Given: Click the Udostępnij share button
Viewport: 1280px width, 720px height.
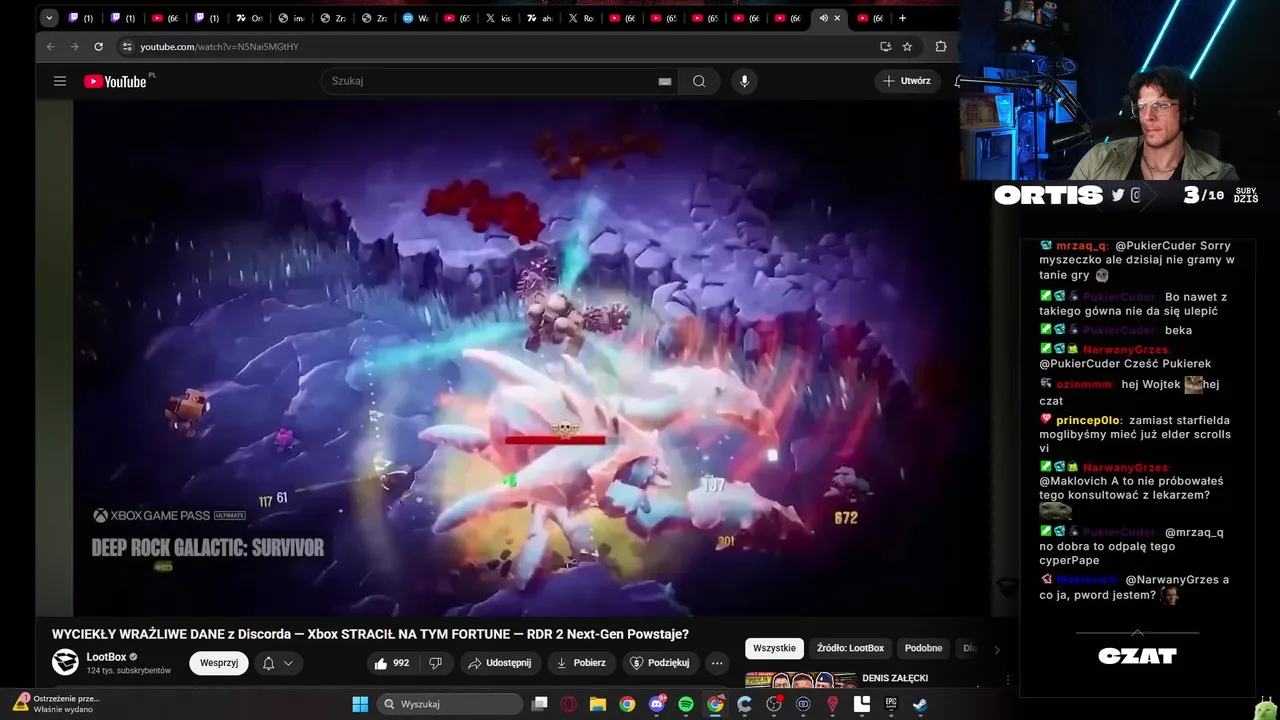Looking at the screenshot, I should (501, 663).
